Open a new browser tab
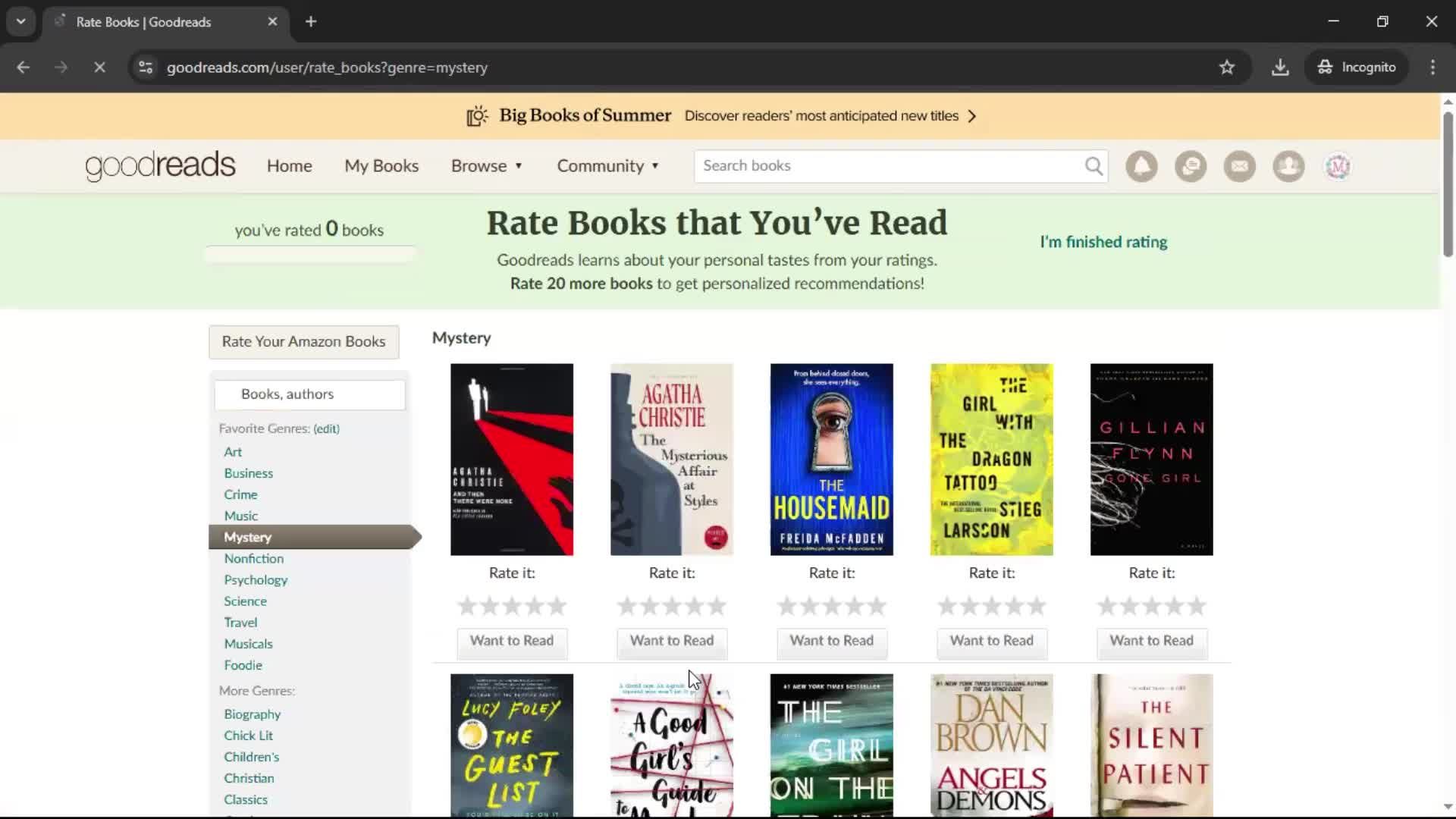1456x819 pixels. click(311, 22)
